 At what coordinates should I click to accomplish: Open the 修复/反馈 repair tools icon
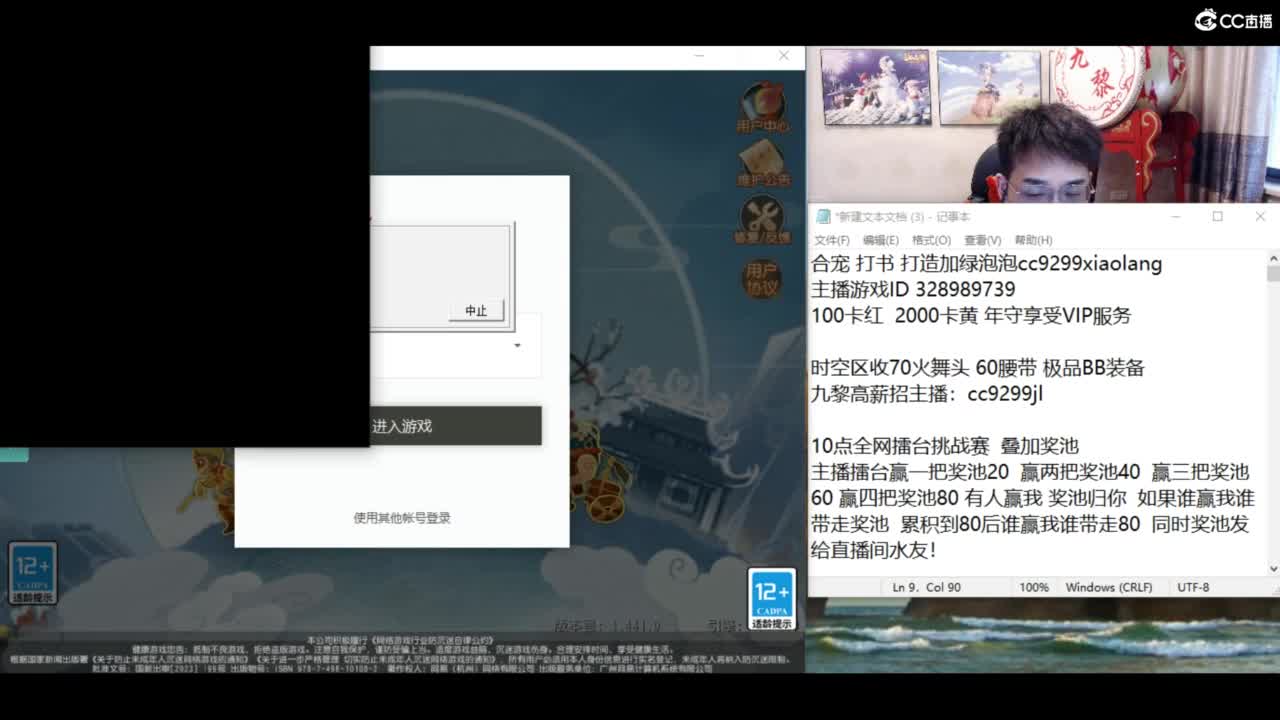pos(763,220)
